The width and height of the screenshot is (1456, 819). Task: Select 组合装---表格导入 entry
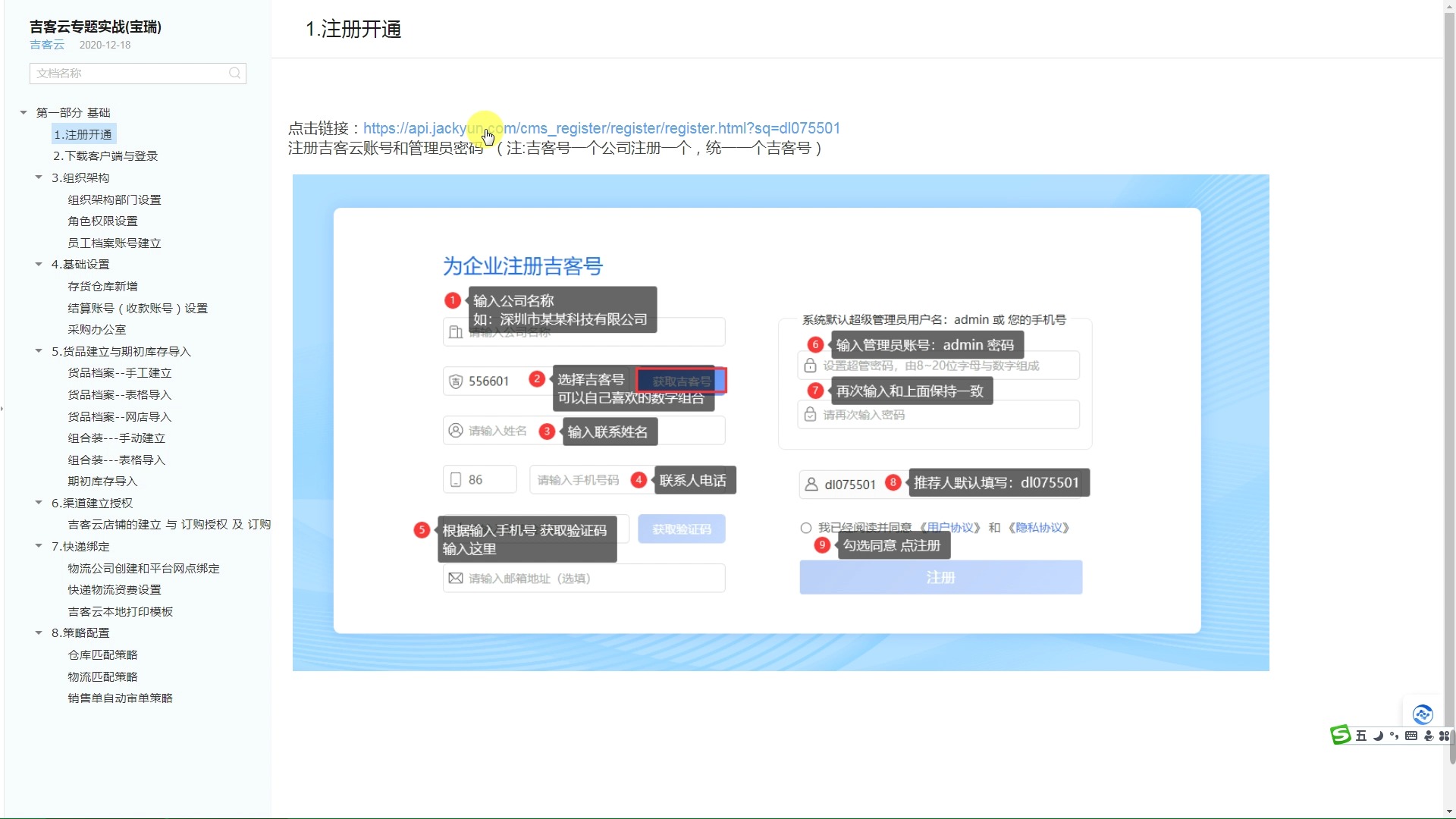(x=117, y=460)
